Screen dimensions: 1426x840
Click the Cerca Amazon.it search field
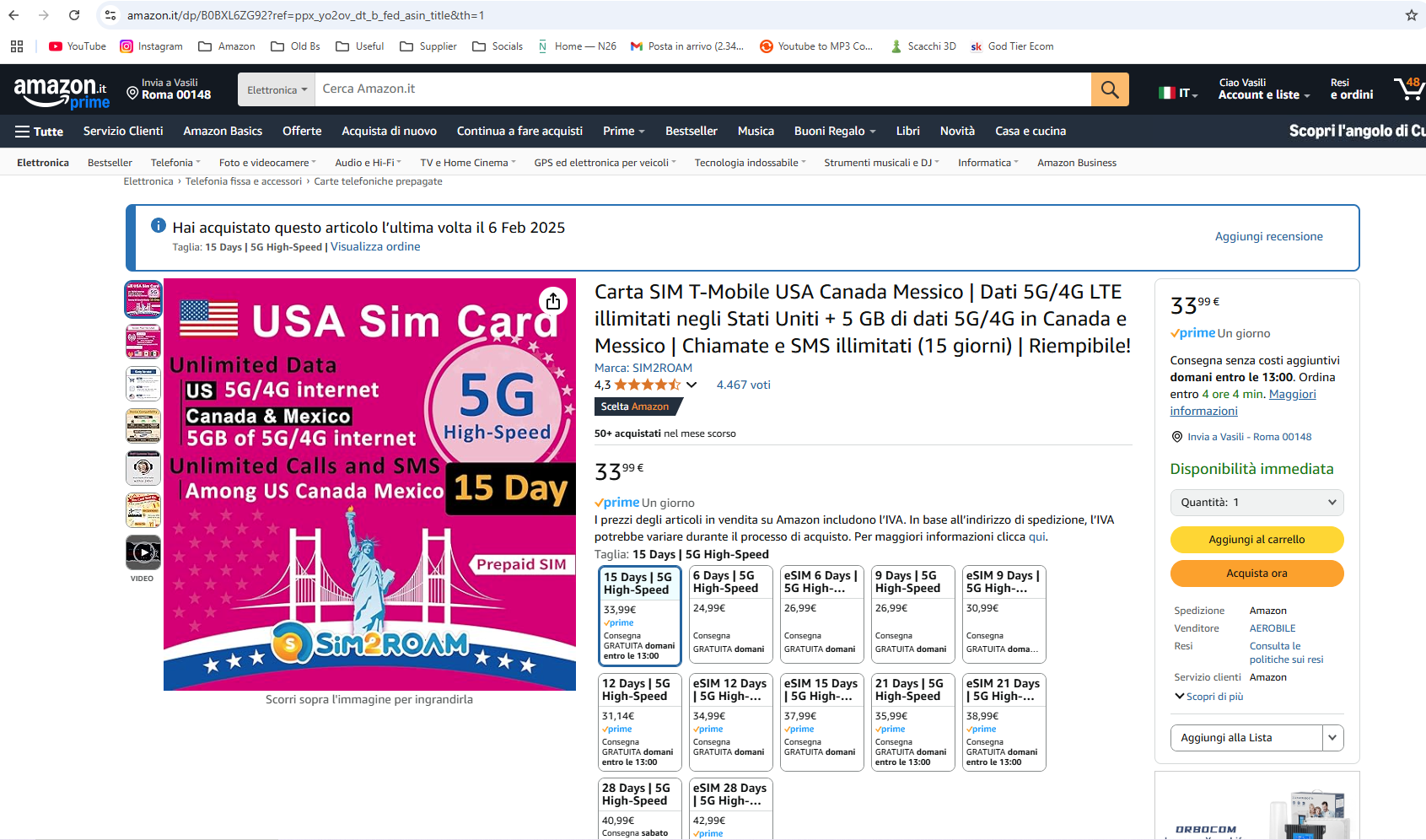click(x=702, y=89)
